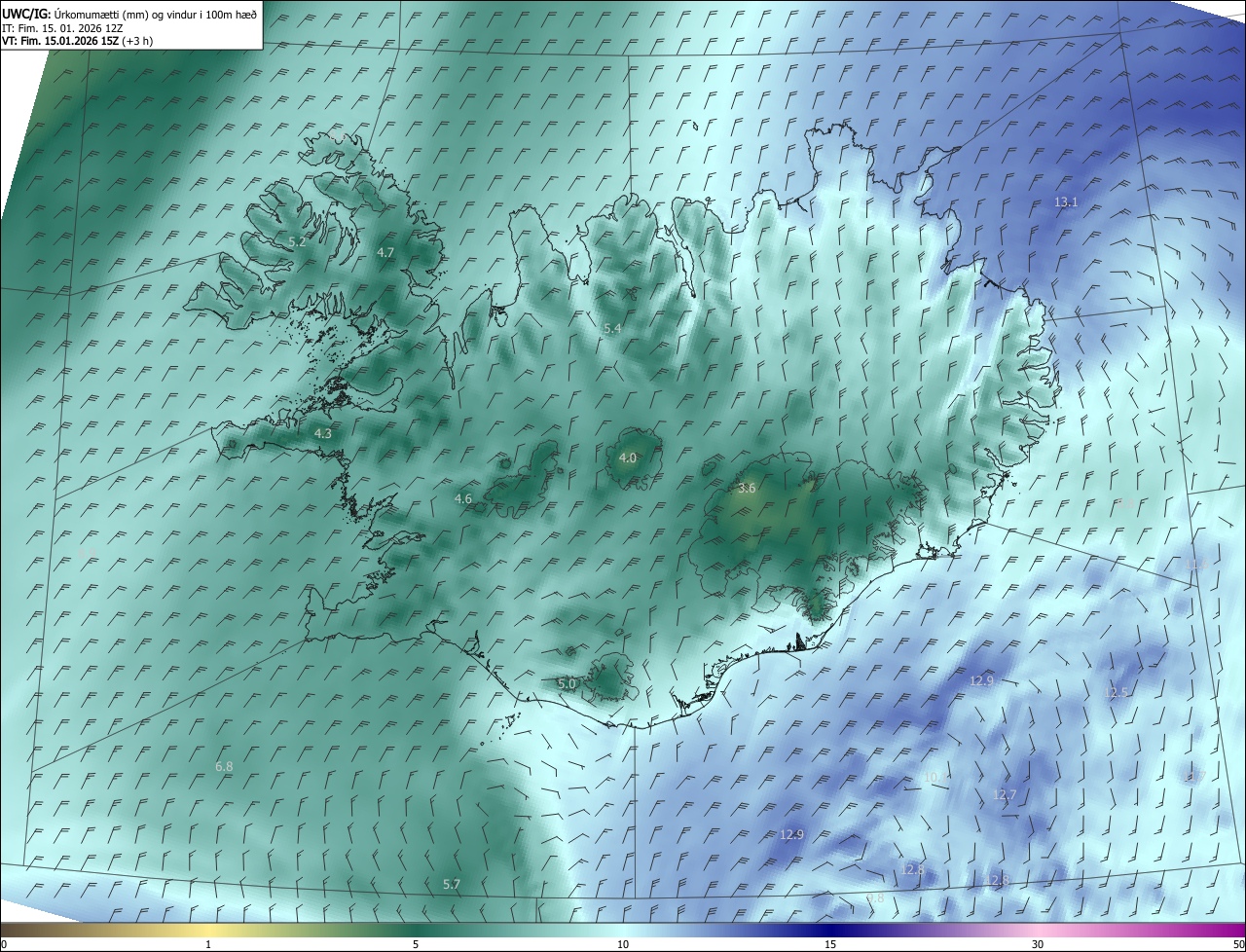Click the 12.7 value label
The height and width of the screenshot is (952, 1246).
1005,795
